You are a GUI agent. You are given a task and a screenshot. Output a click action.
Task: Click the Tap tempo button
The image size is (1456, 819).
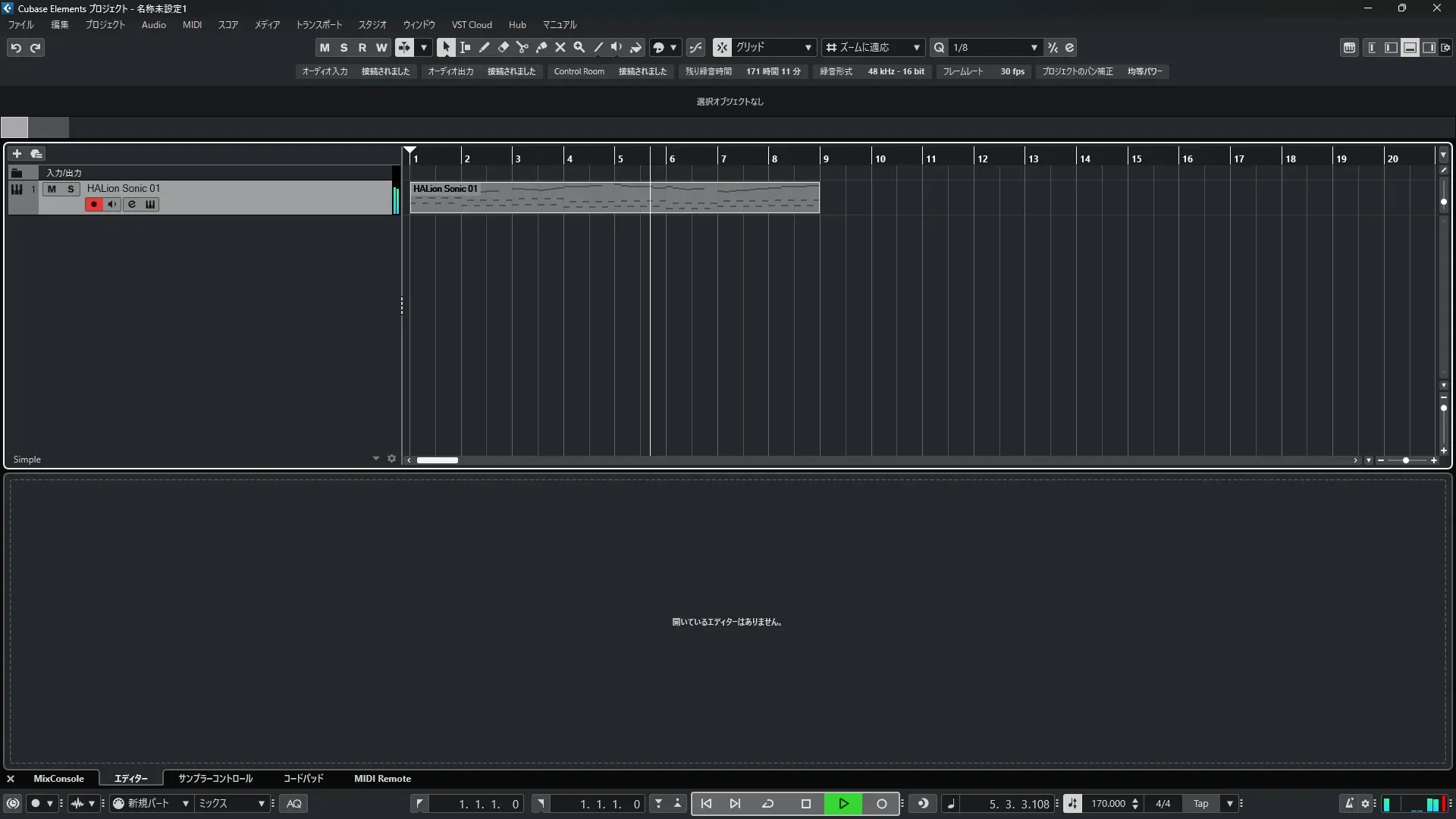(x=1200, y=803)
